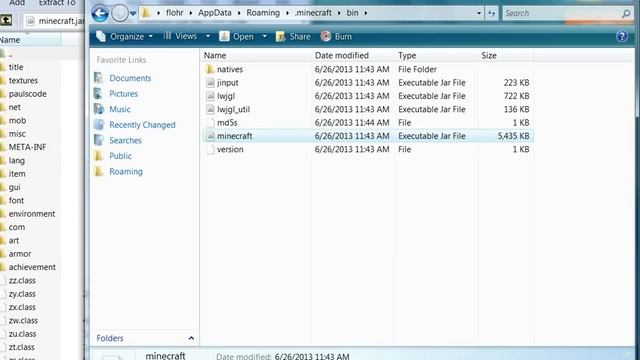The height and width of the screenshot is (360, 640).
Task: Click the up-folder icon in archive window
Action: click(6, 20)
